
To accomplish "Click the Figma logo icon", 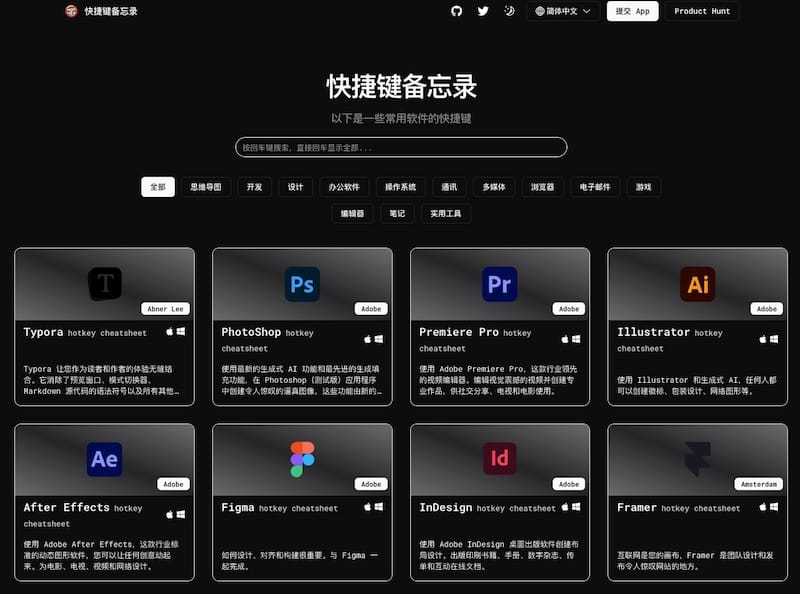I will click(x=303, y=459).
